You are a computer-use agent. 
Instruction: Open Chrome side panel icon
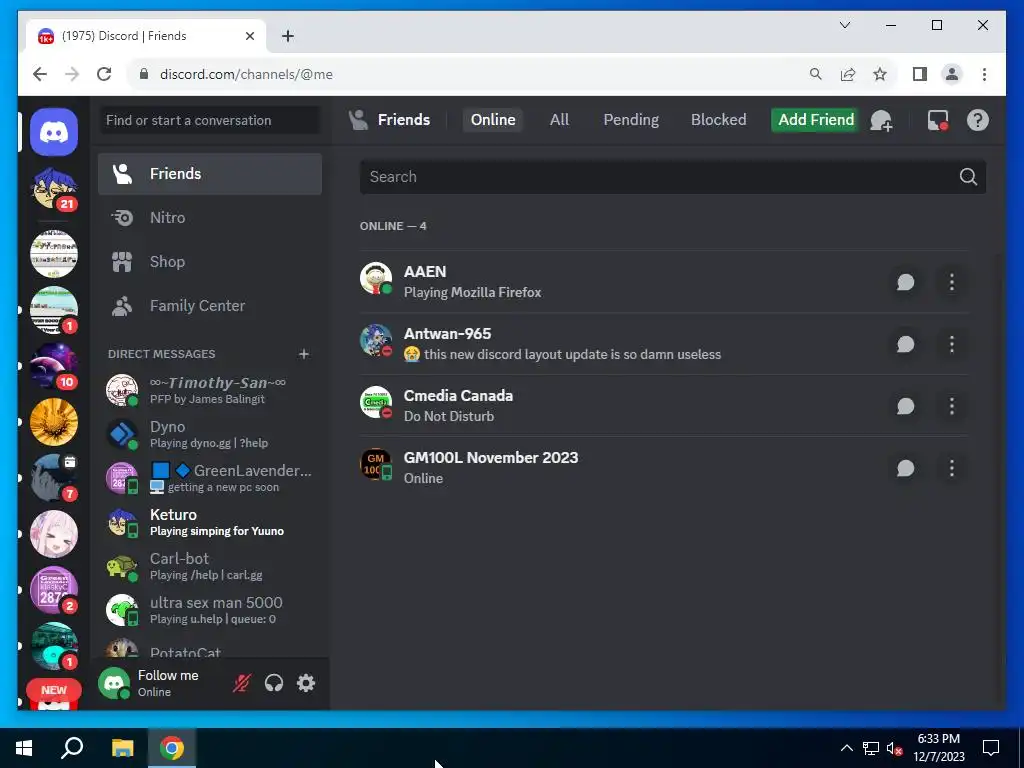point(920,74)
